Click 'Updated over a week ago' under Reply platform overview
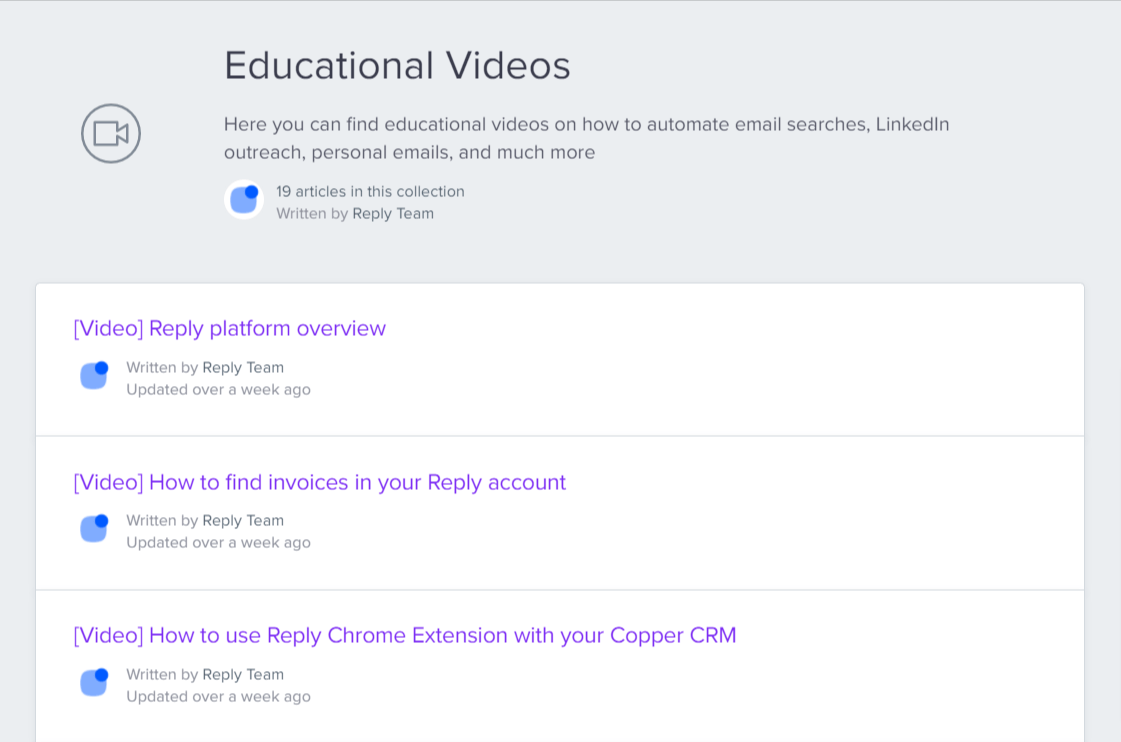 [218, 389]
